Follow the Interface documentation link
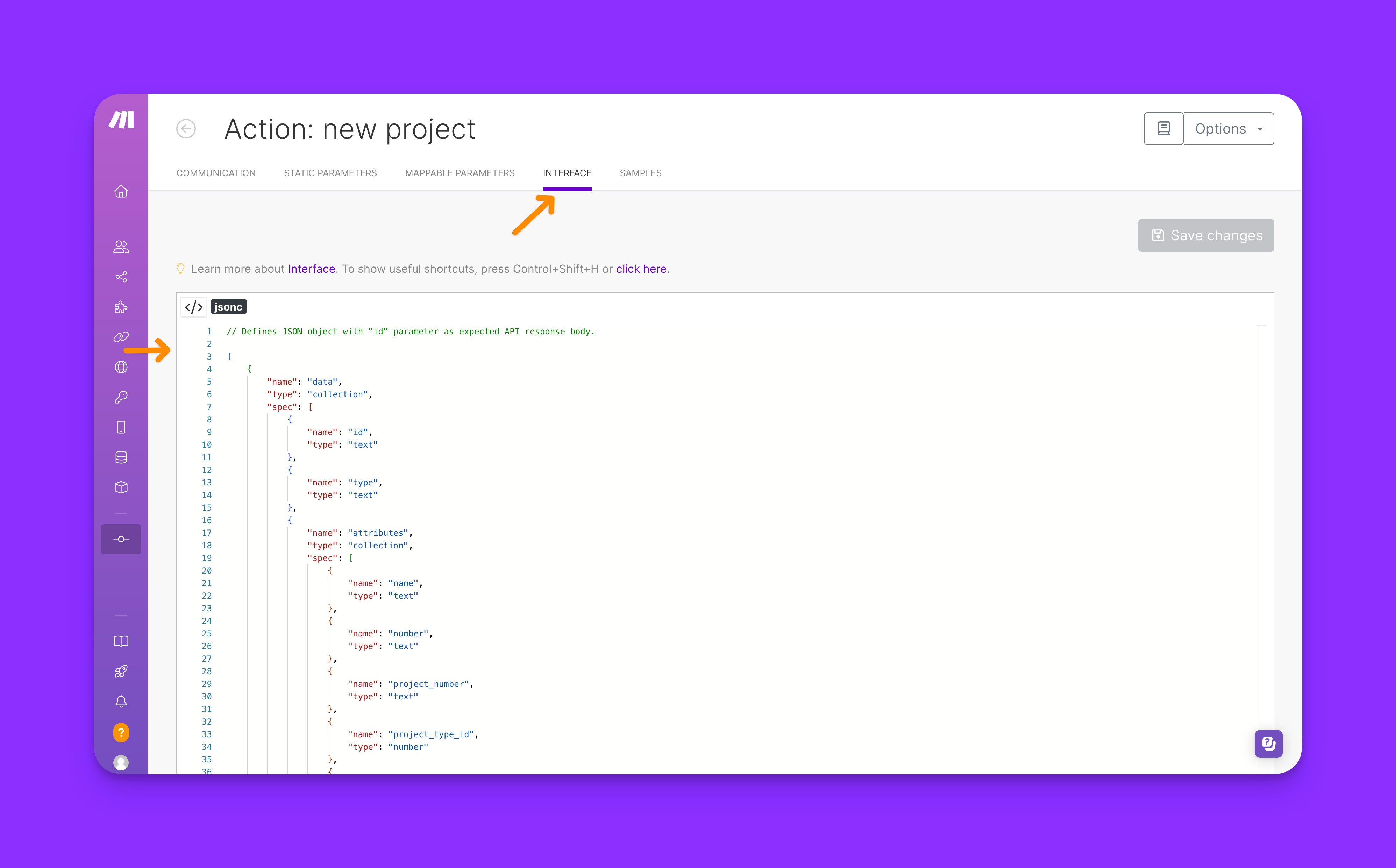Image resolution: width=1396 pixels, height=868 pixels. [311, 269]
